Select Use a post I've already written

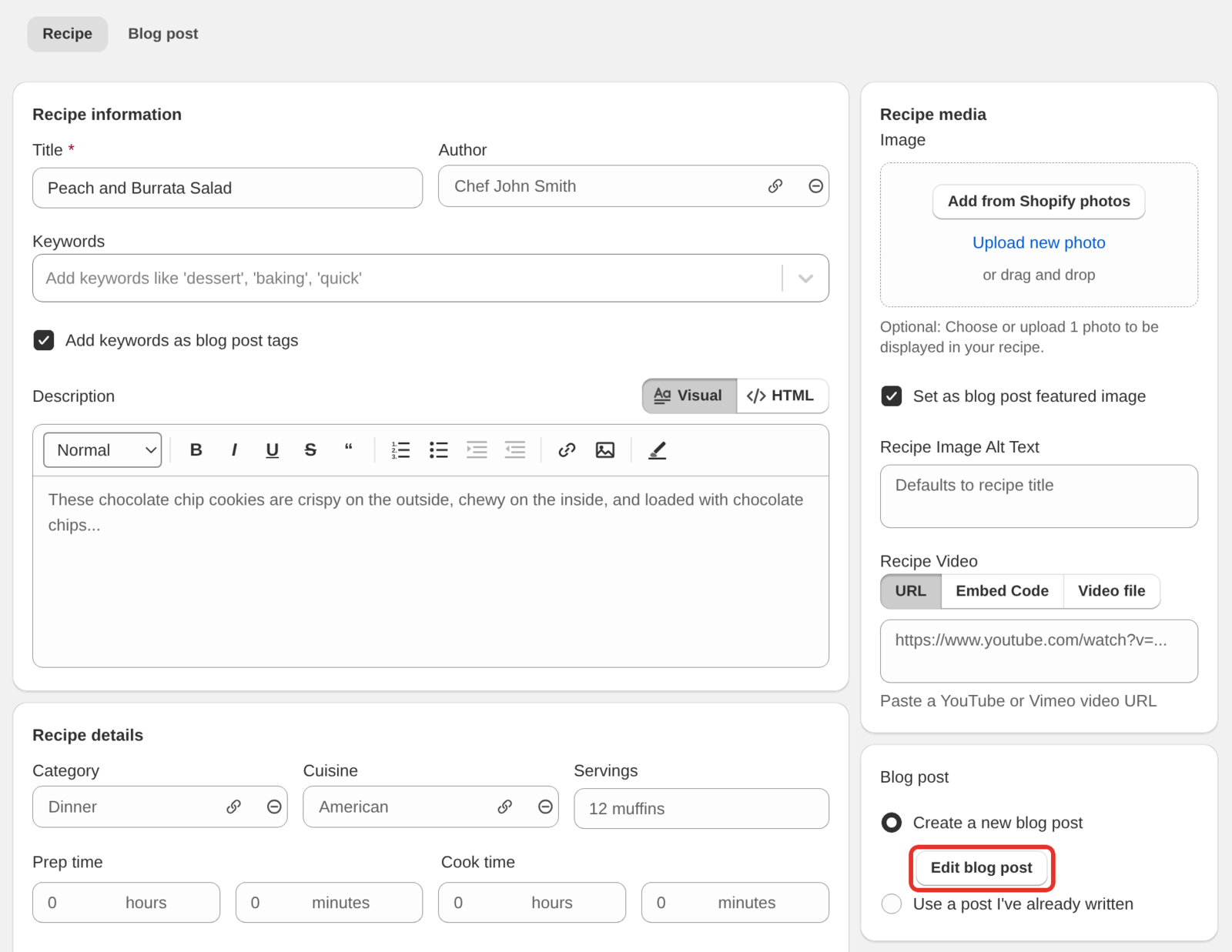pyautogui.click(x=892, y=904)
